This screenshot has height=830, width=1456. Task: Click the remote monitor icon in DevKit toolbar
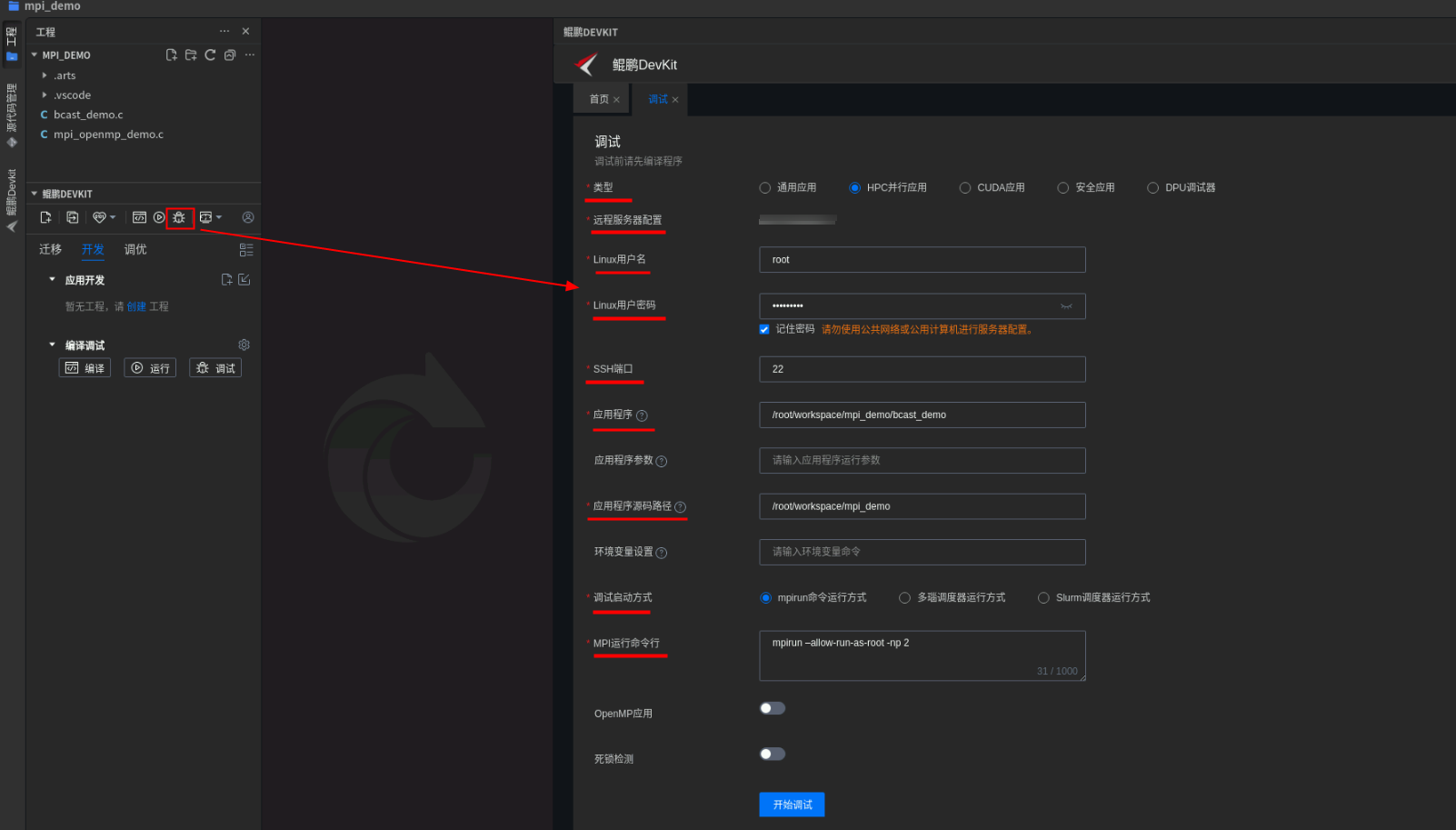point(205,217)
